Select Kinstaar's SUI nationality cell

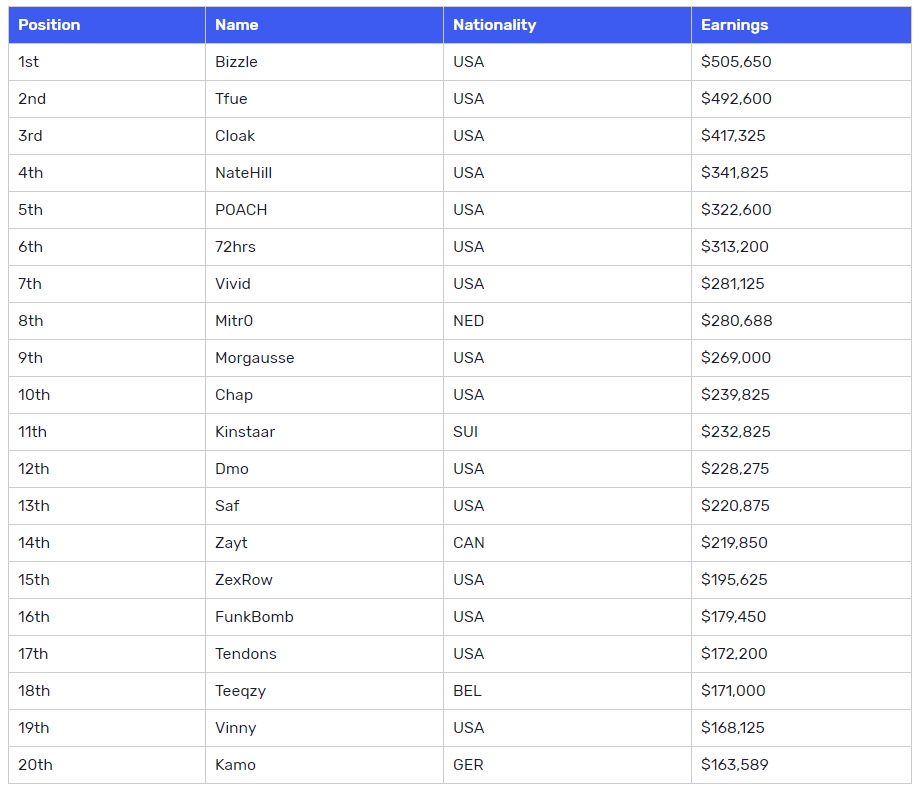tap(567, 431)
